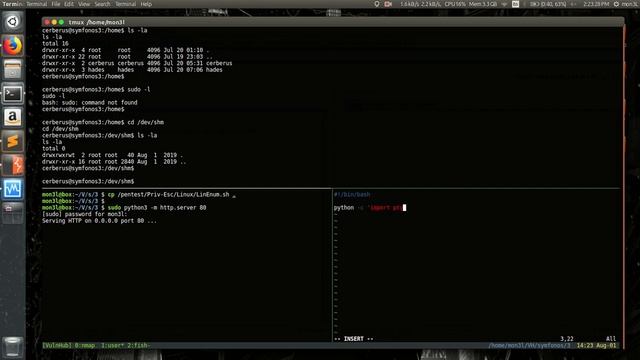Click the 'sudo python3 -m http.server 80' command
The width and height of the screenshot is (640, 360).
[x=157, y=207]
